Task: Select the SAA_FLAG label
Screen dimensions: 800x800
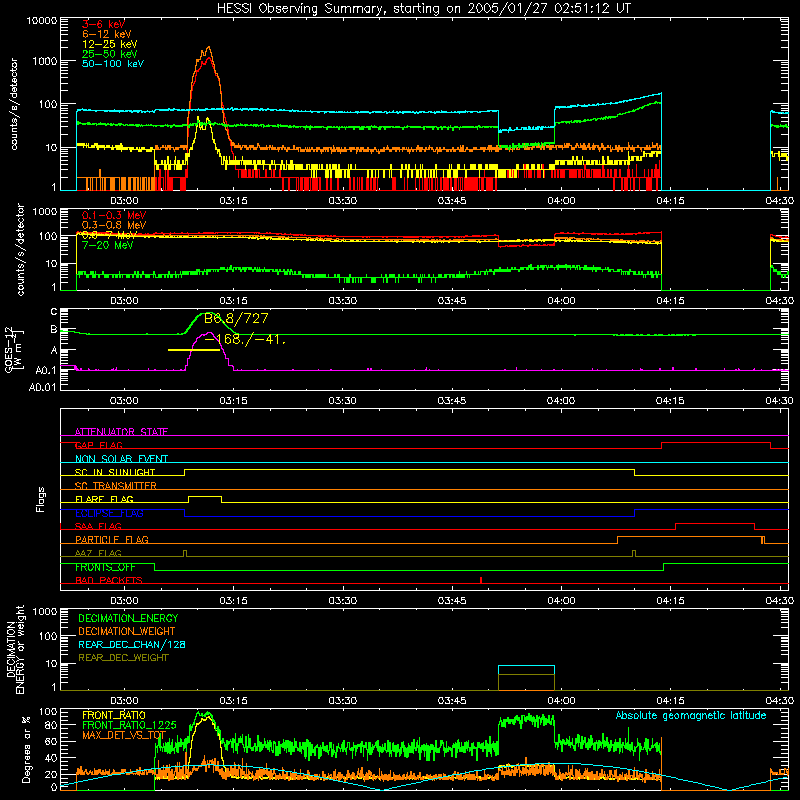Action: click(x=98, y=526)
